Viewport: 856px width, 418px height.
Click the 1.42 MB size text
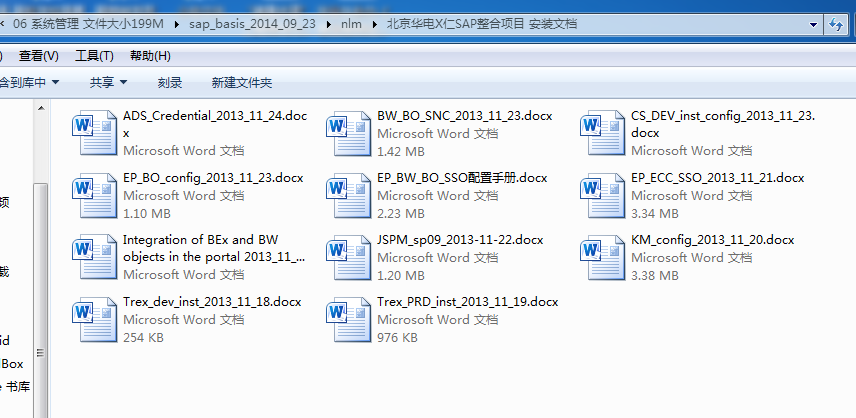401,151
